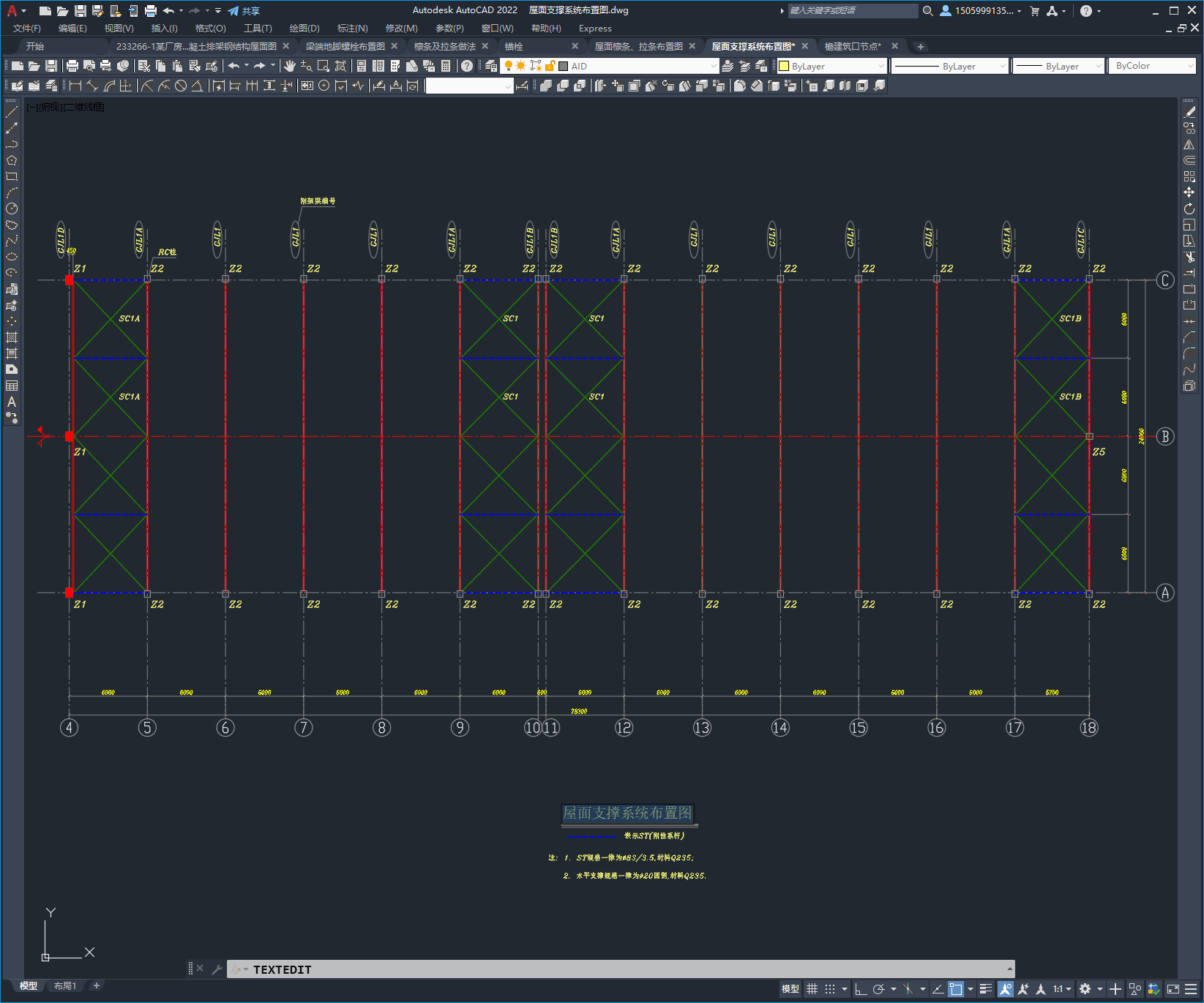Image resolution: width=1204 pixels, height=1003 pixels.
Task: Click the Erase tool in right toolbar
Action: 1189,112
